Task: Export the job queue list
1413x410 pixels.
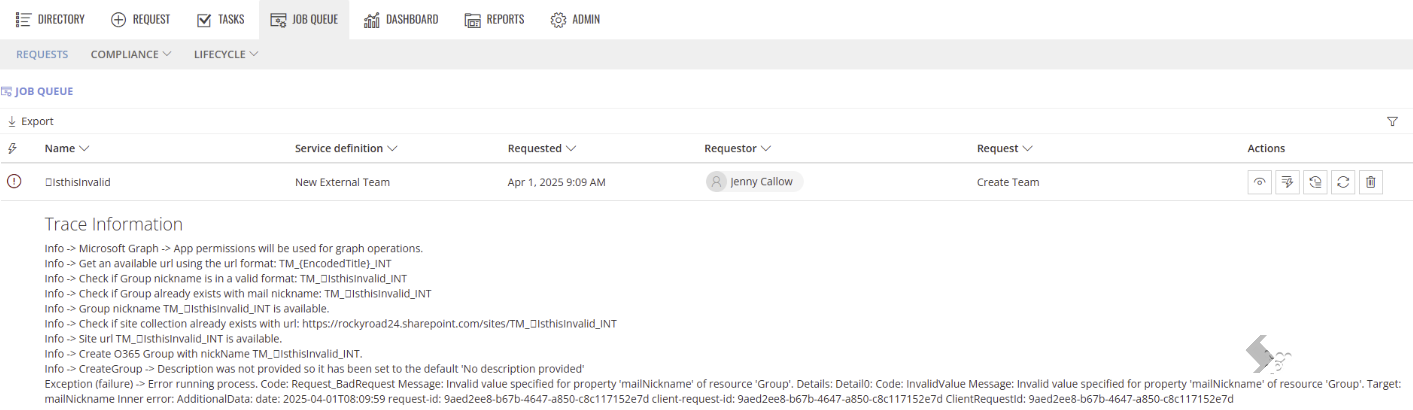Action: click(x=30, y=121)
